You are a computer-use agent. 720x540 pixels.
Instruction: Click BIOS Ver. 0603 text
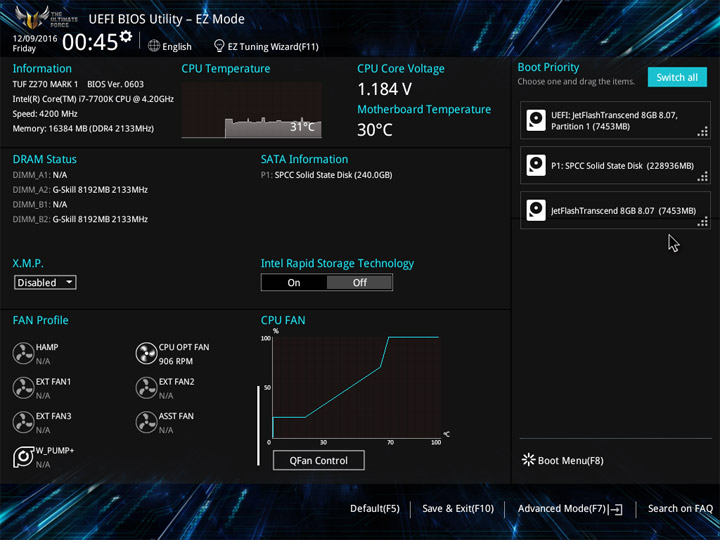click(115, 84)
